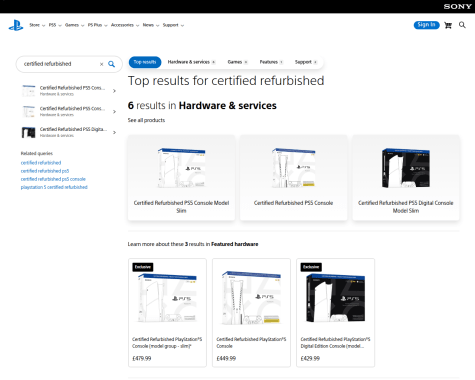Open related query certified refurbished
The image size is (475, 380).
41,163
